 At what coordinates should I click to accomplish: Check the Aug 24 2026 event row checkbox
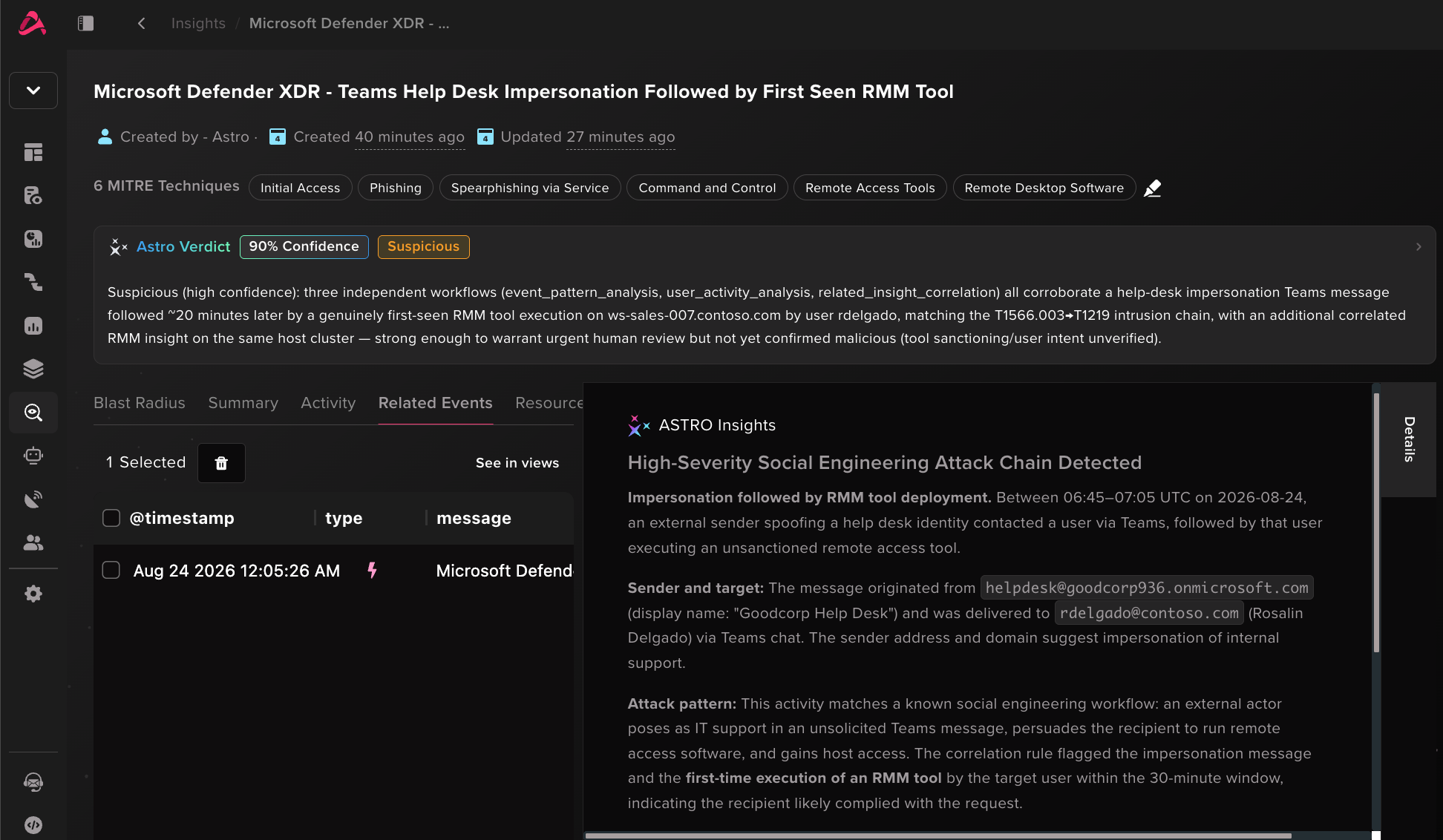click(x=111, y=570)
